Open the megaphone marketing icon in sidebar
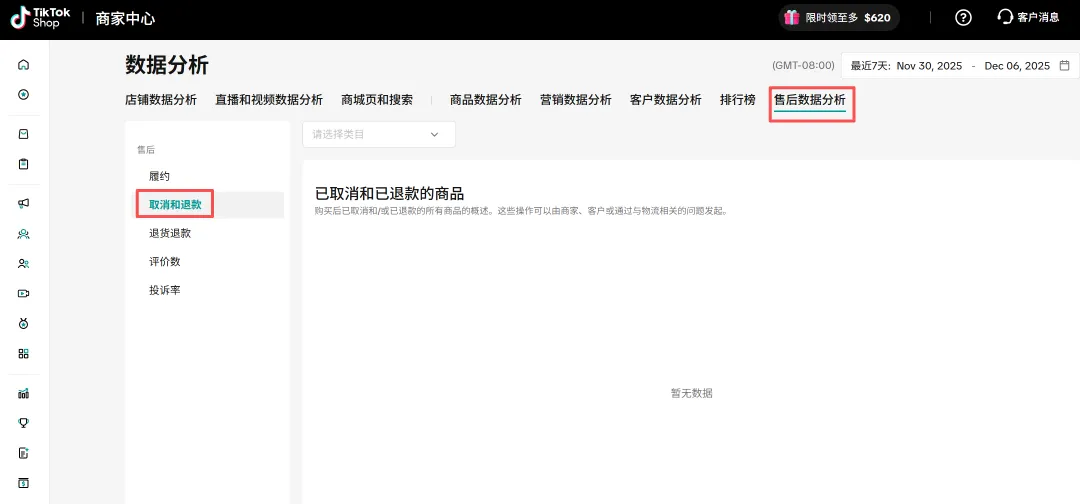1080x504 pixels. [x=24, y=203]
